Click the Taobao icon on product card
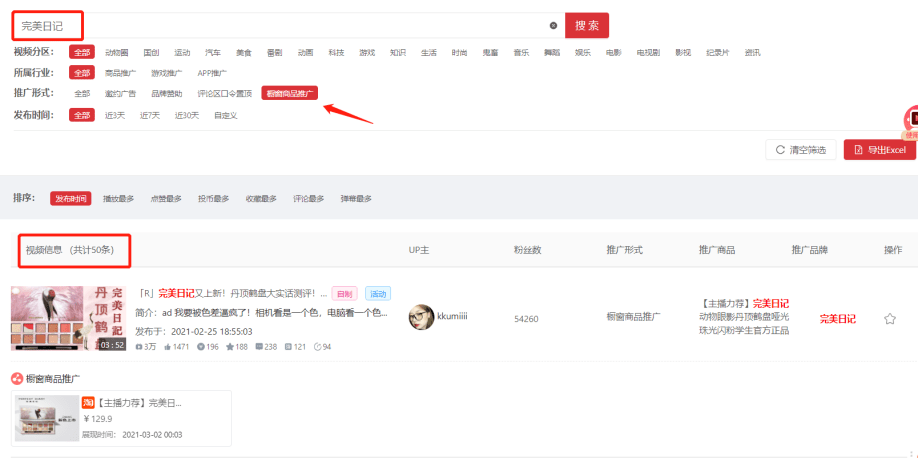Image resolution: width=918 pixels, height=458 pixels. [88, 402]
